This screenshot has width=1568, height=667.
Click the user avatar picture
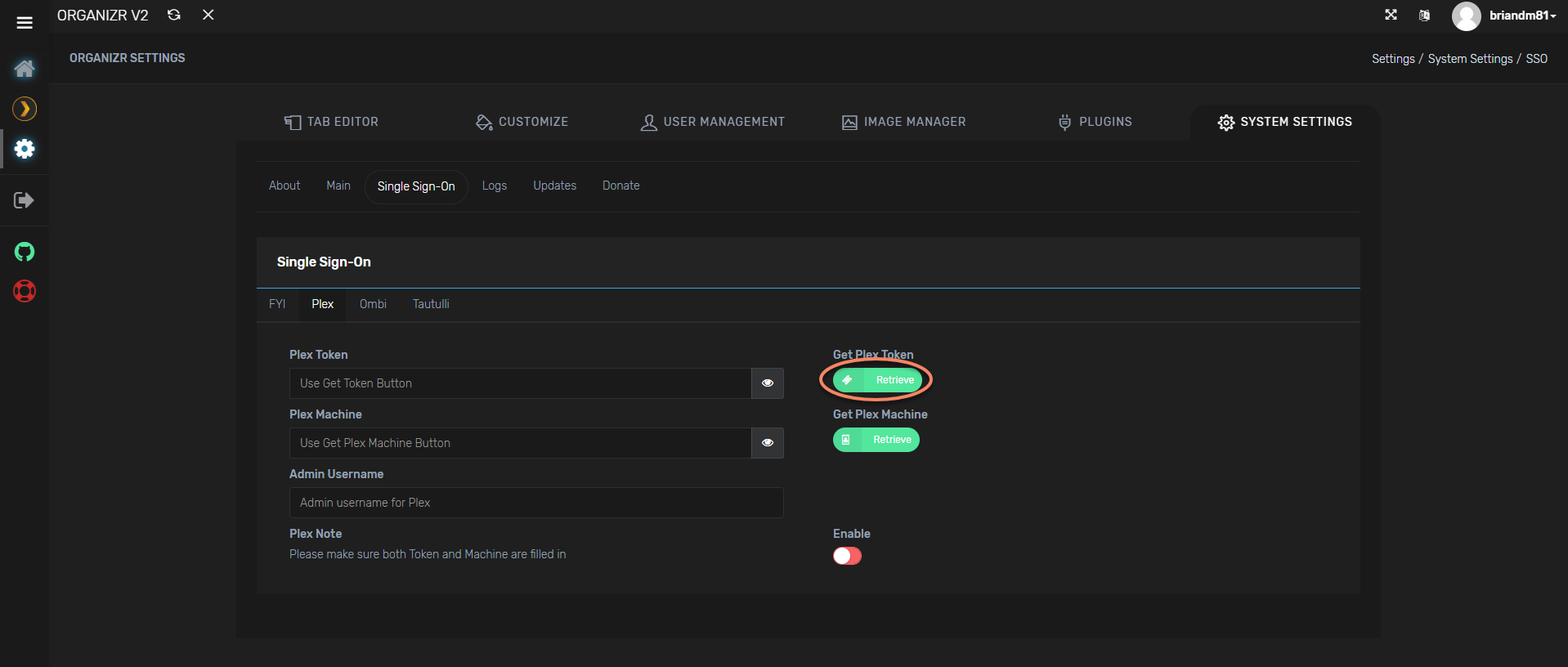pos(1466,16)
